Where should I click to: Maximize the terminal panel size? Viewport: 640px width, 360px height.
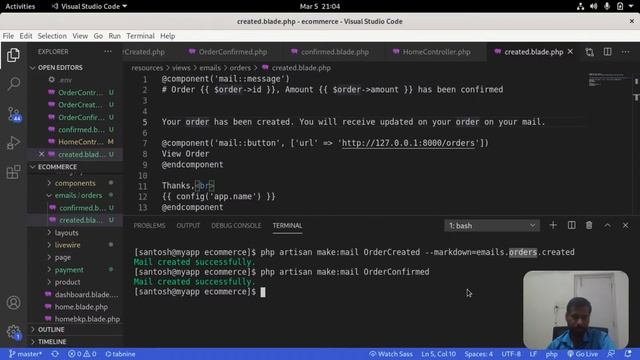[607, 225]
